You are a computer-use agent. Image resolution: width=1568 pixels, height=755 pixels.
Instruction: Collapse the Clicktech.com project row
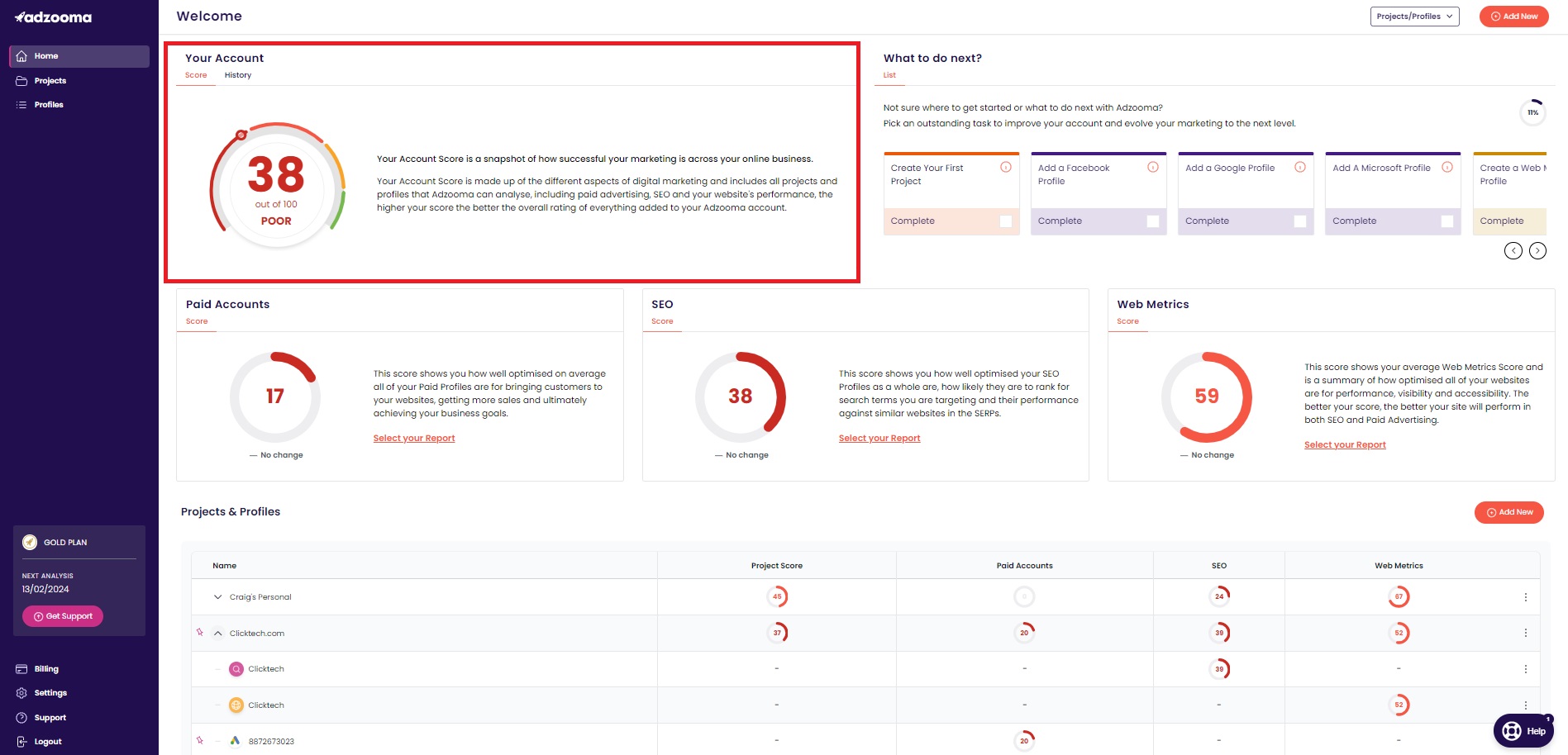pyautogui.click(x=217, y=634)
